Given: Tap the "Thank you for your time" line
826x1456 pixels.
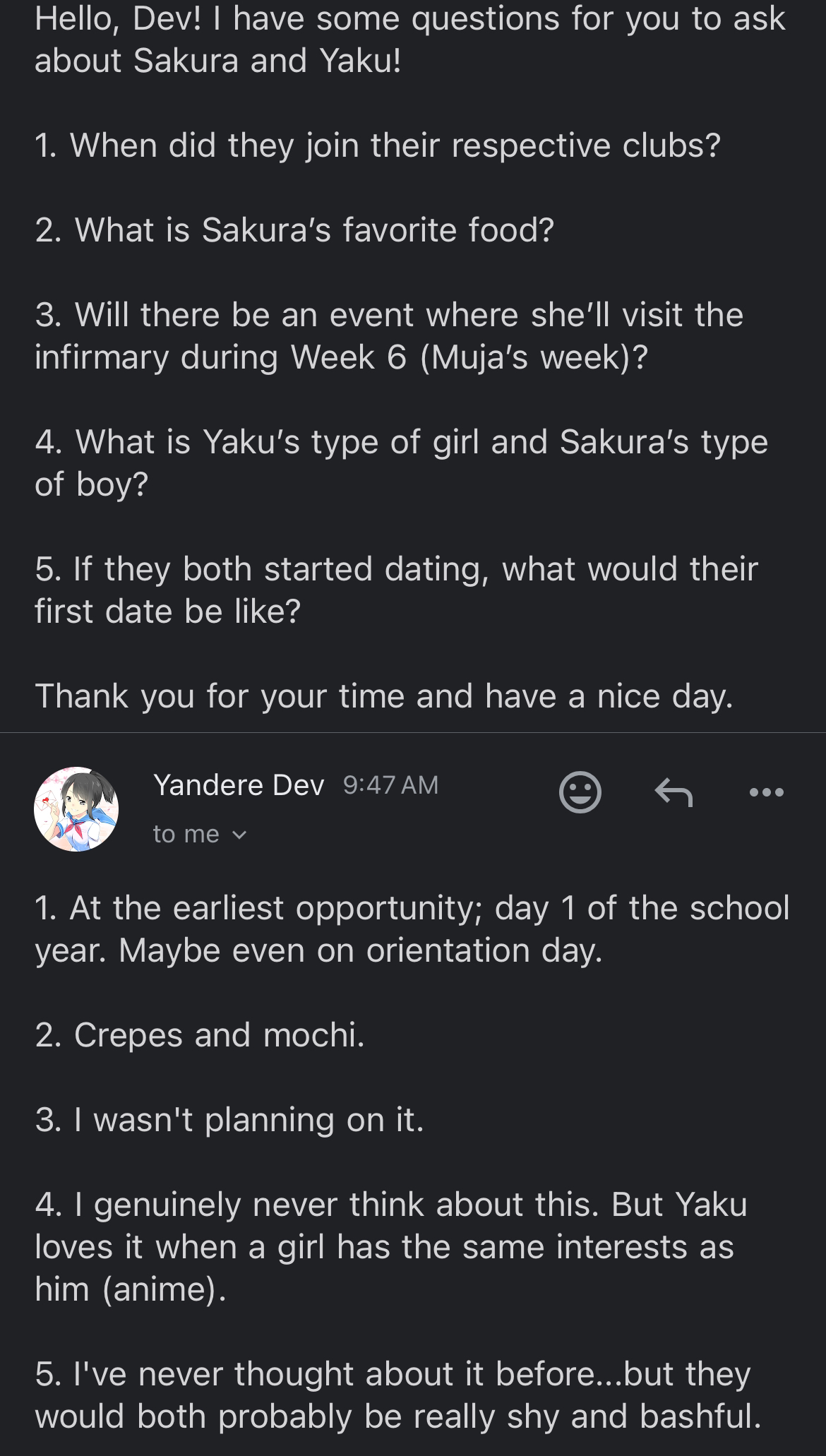Looking at the screenshot, I should click(x=384, y=696).
